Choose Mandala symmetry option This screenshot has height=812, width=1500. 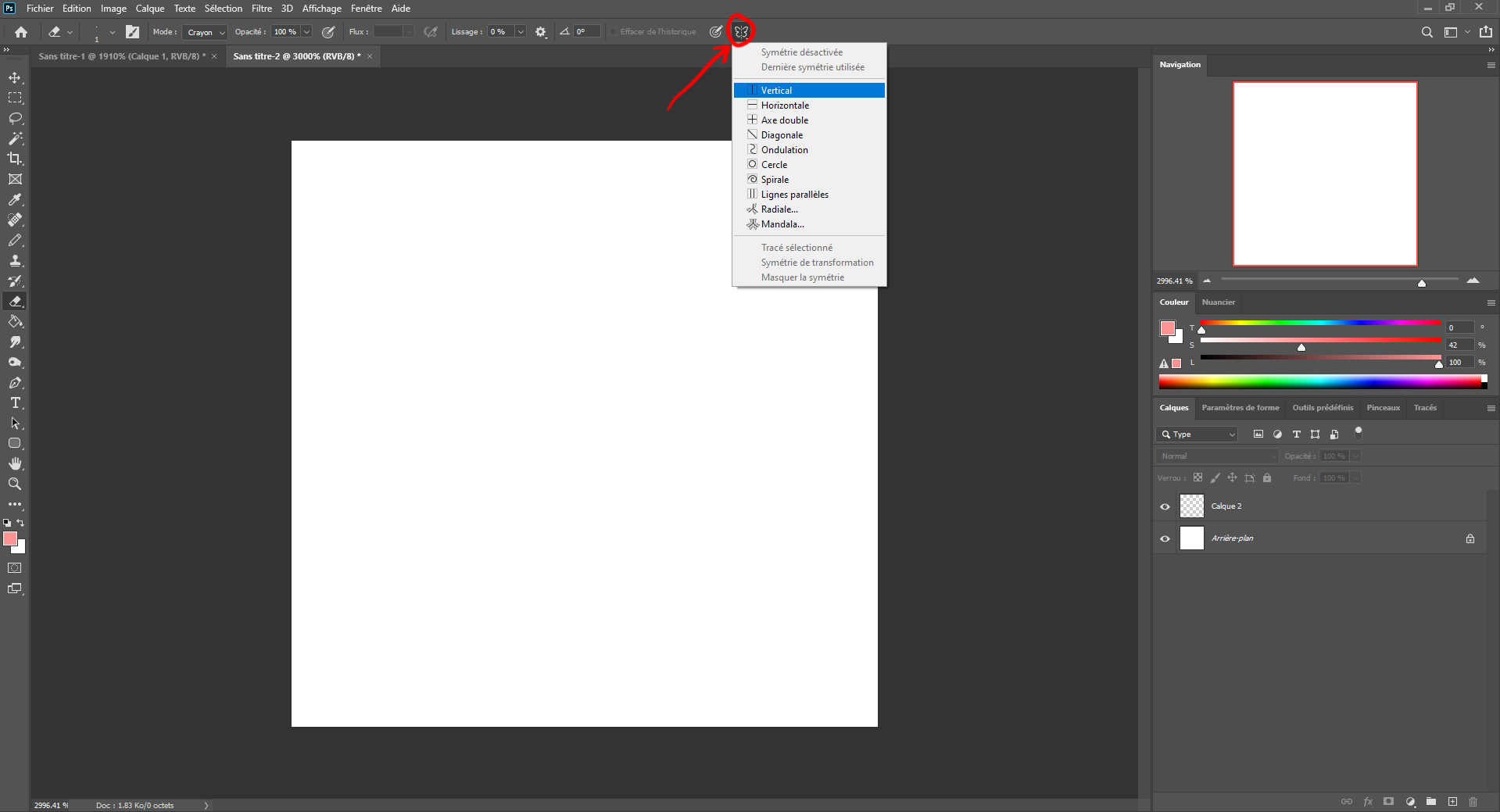[x=782, y=224]
